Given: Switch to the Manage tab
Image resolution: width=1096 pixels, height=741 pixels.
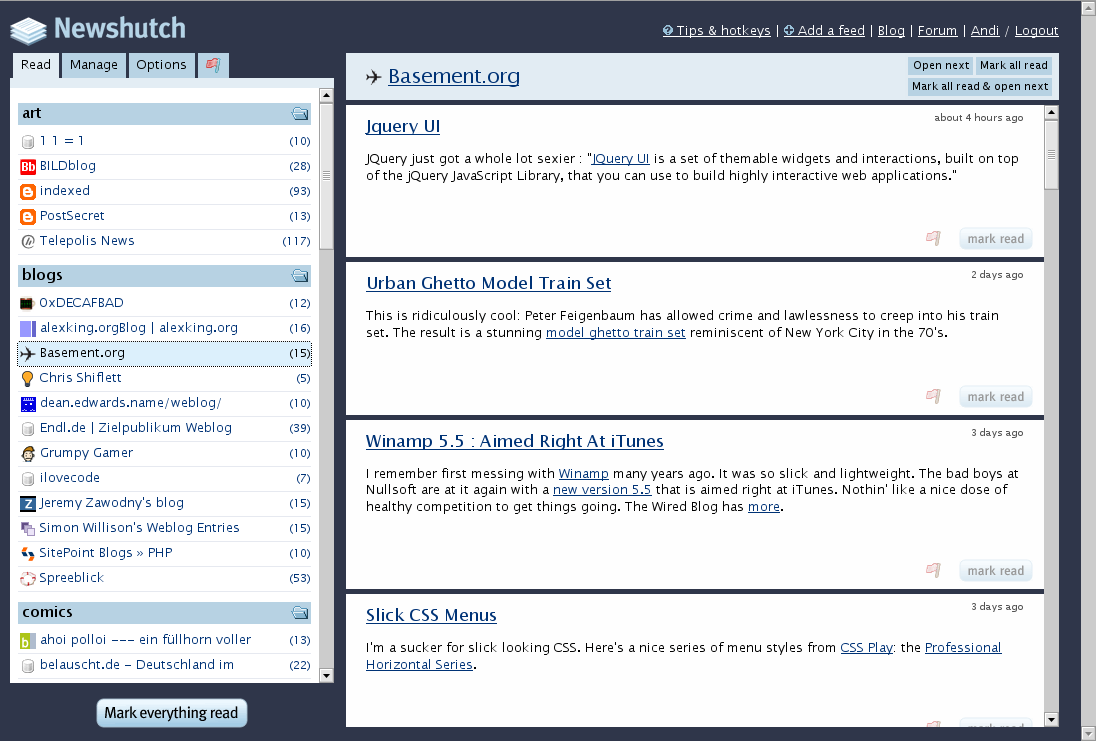Looking at the screenshot, I should [94, 65].
